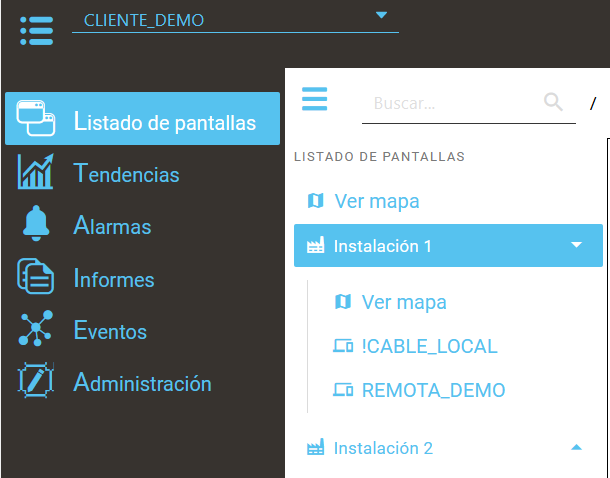The image size is (610, 478).
Task: Open the top-level Ver mapa link
Action: pos(376,201)
